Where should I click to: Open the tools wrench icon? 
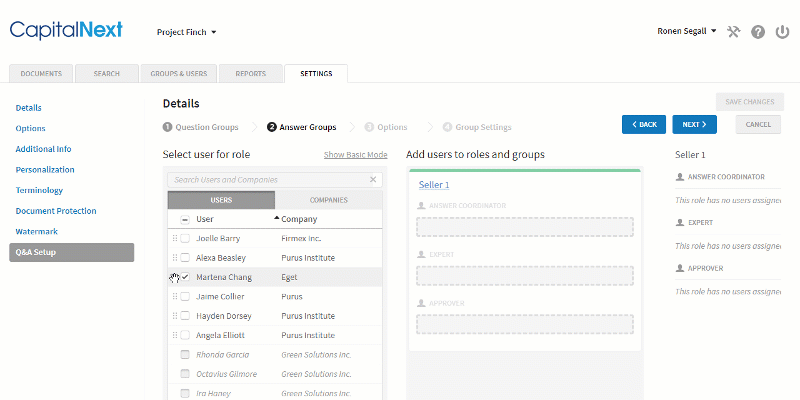coord(733,32)
